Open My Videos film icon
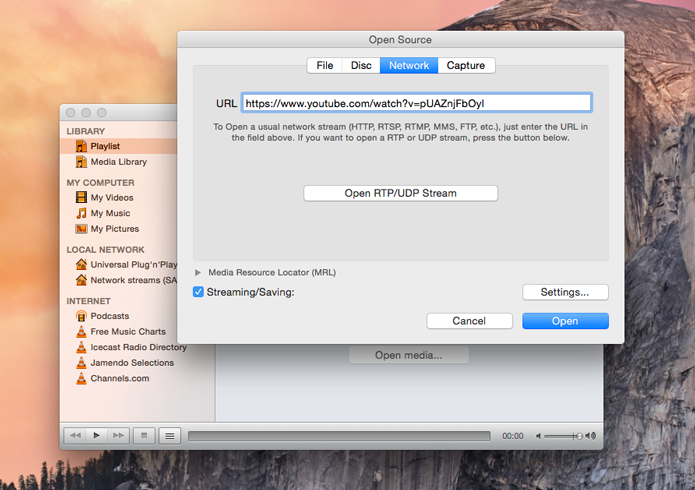The image size is (695, 490). (x=81, y=197)
